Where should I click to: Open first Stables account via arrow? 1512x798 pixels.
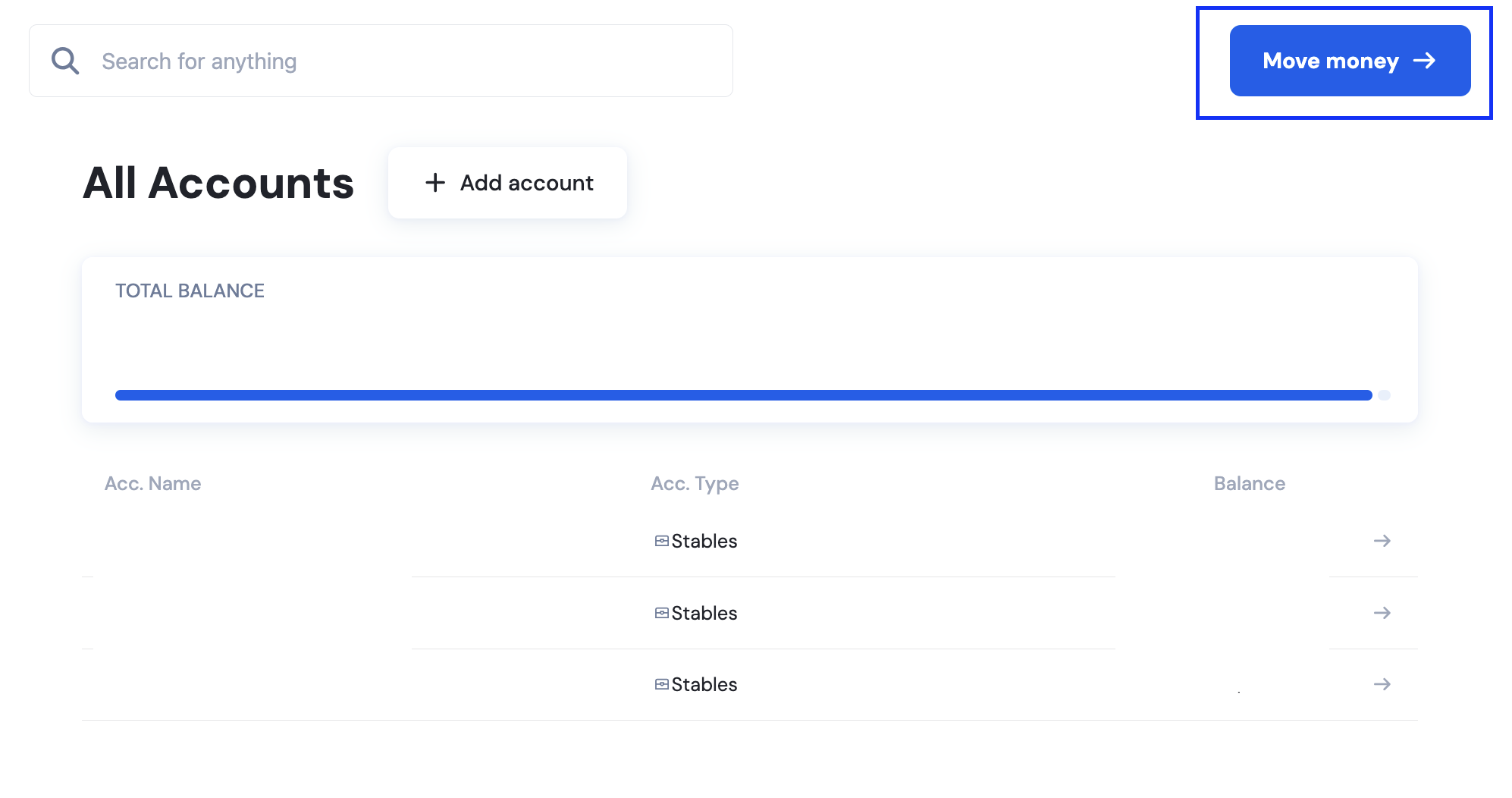click(1382, 541)
